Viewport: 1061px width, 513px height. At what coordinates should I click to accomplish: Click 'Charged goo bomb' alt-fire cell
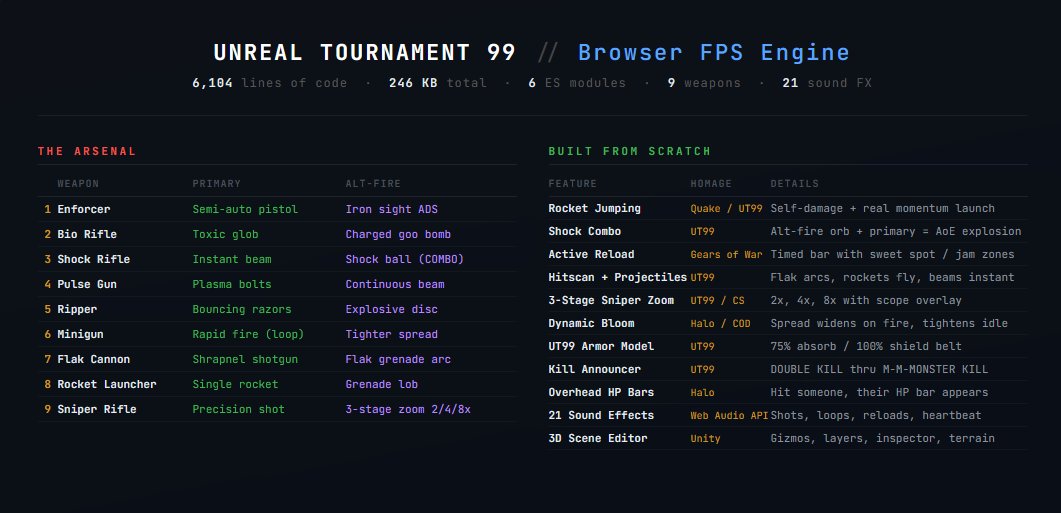(x=398, y=234)
